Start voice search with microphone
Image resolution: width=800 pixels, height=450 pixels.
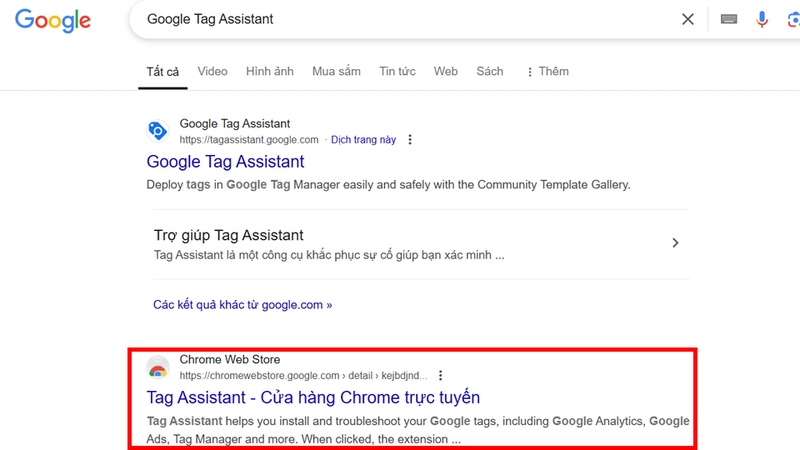pyautogui.click(x=762, y=19)
